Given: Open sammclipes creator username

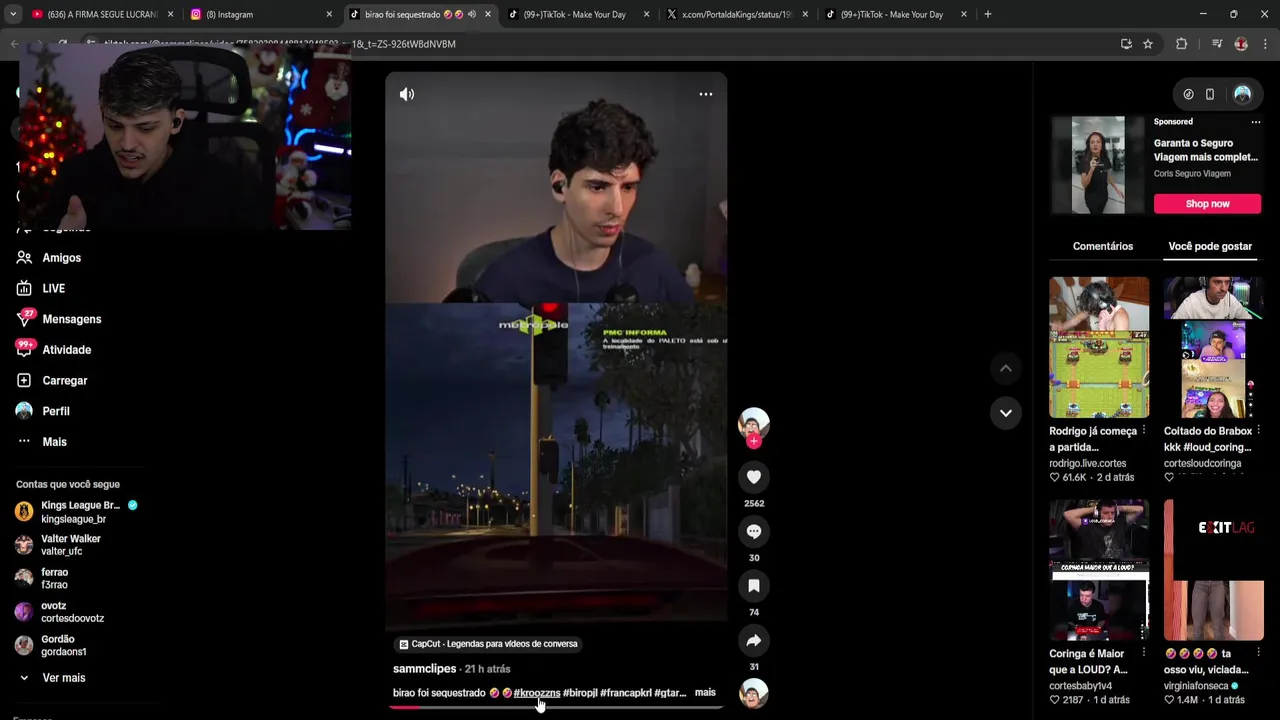Looking at the screenshot, I should [x=424, y=668].
